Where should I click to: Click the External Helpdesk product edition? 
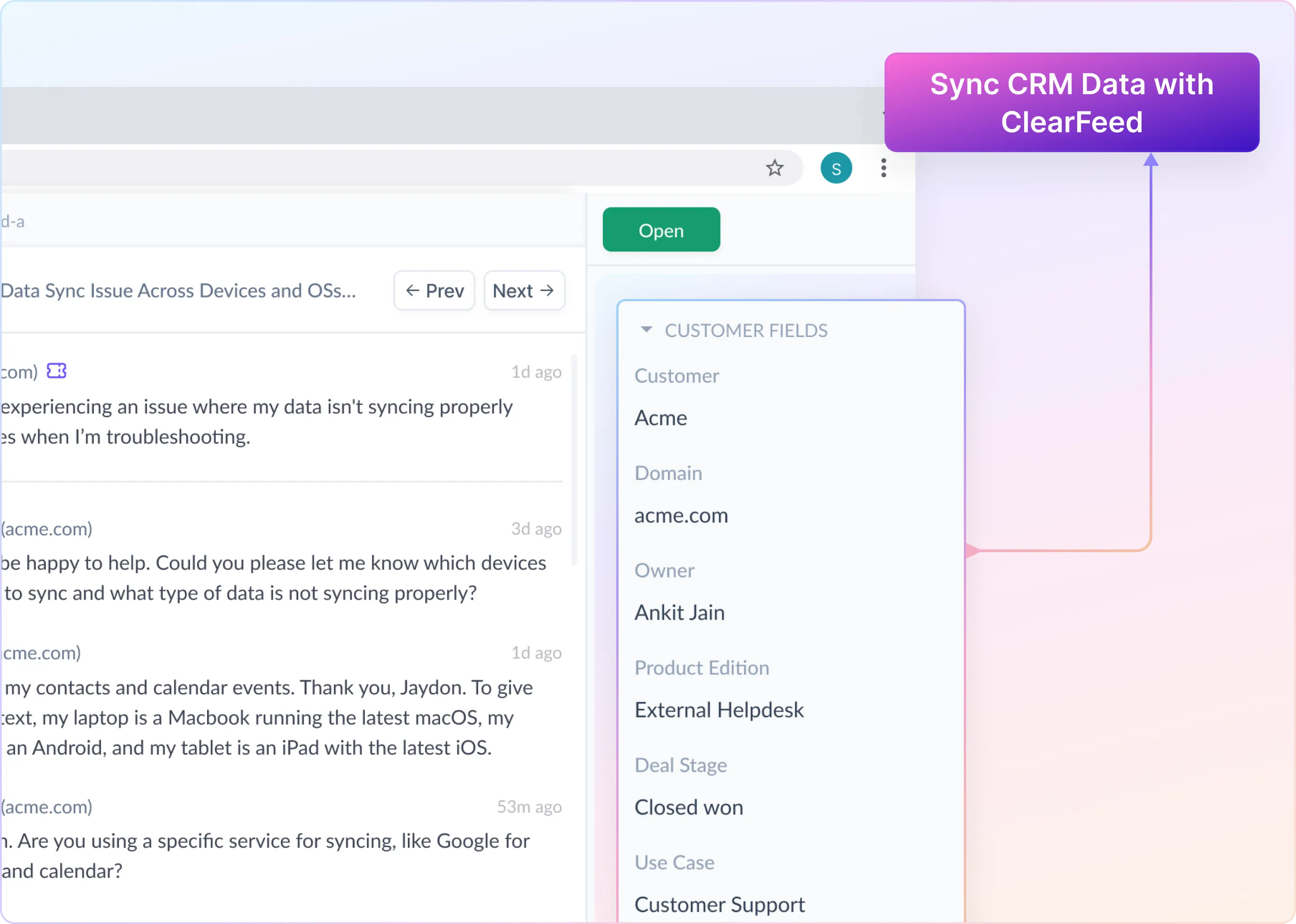click(x=719, y=710)
